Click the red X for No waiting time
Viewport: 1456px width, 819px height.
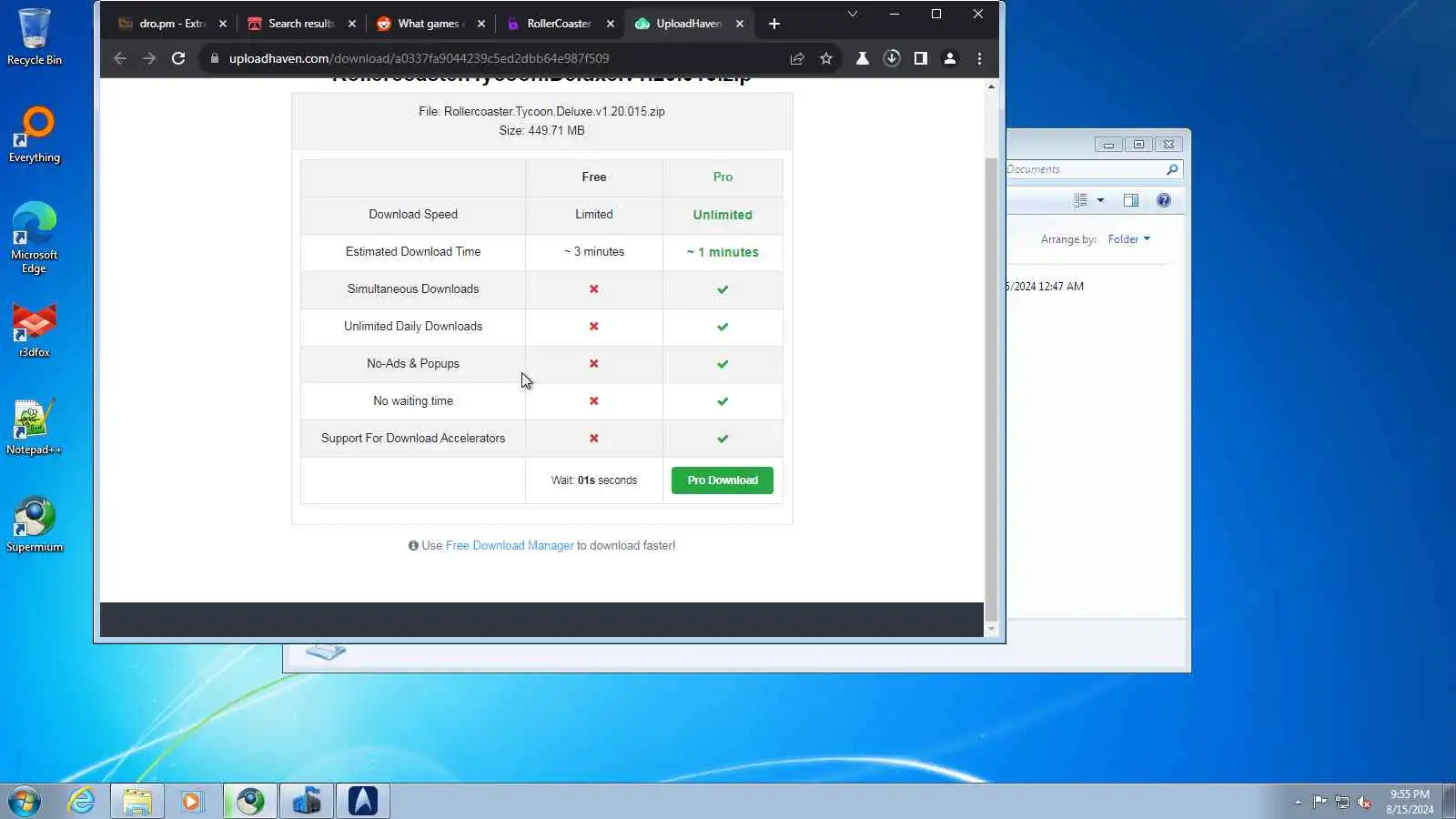(594, 401)
